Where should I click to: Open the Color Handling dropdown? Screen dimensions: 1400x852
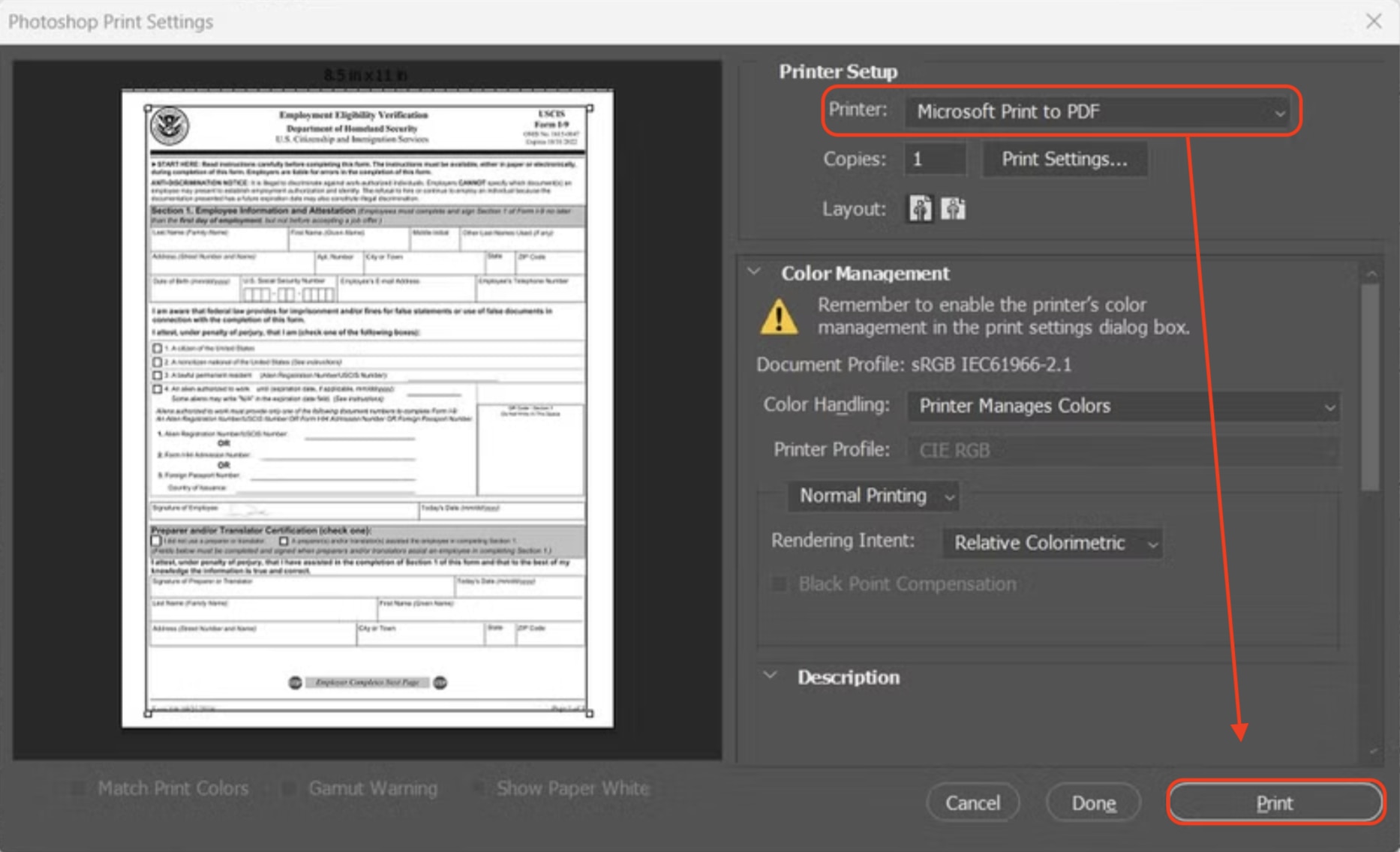[1122, 406]
